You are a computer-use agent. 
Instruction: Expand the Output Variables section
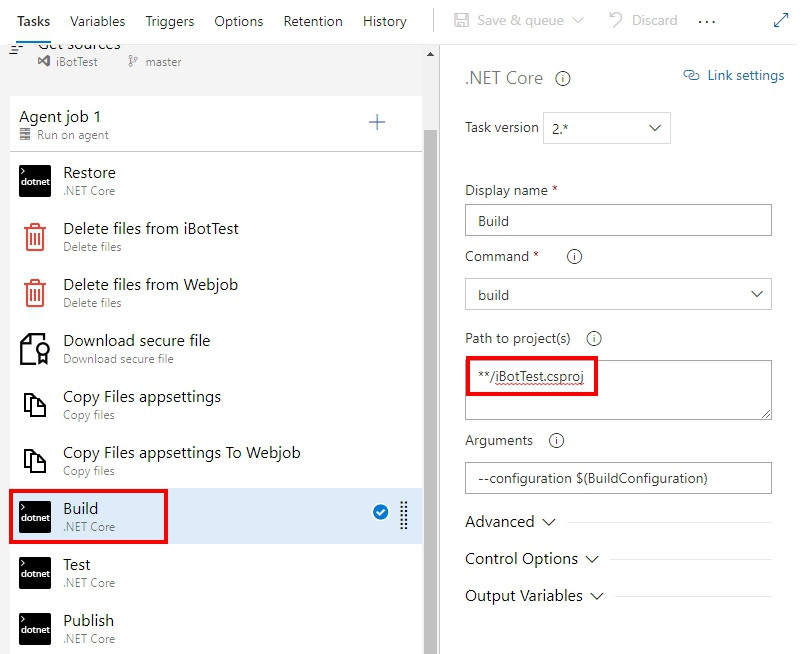coord(534,596)
